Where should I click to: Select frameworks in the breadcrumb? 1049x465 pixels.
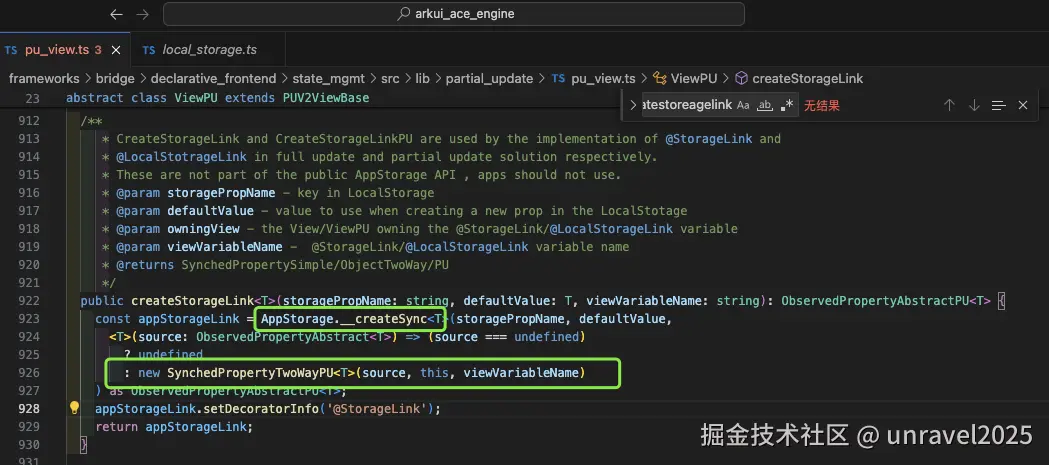pos(44,78)
